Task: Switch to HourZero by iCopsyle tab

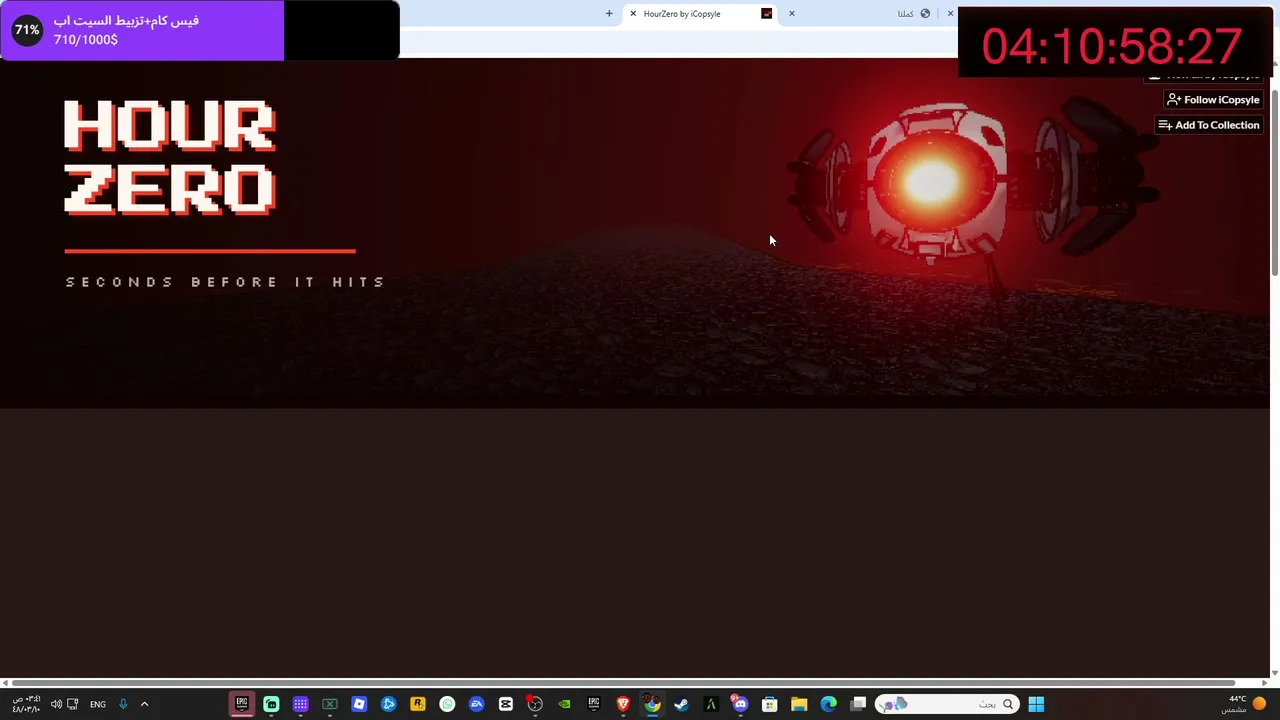Action: point(700,13)
